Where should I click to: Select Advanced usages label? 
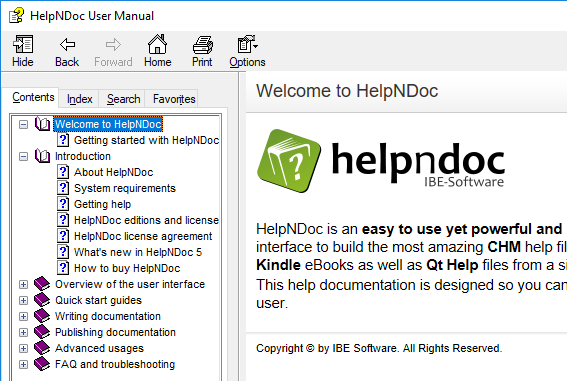click(x=99, y=348)
